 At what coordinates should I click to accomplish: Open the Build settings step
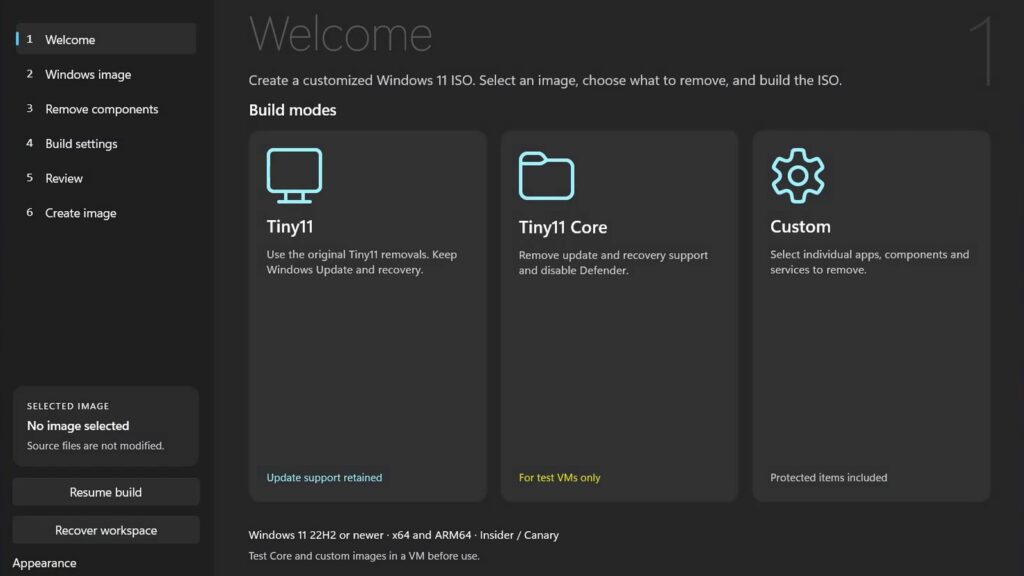pyautogui.click(x=106, y=144)
